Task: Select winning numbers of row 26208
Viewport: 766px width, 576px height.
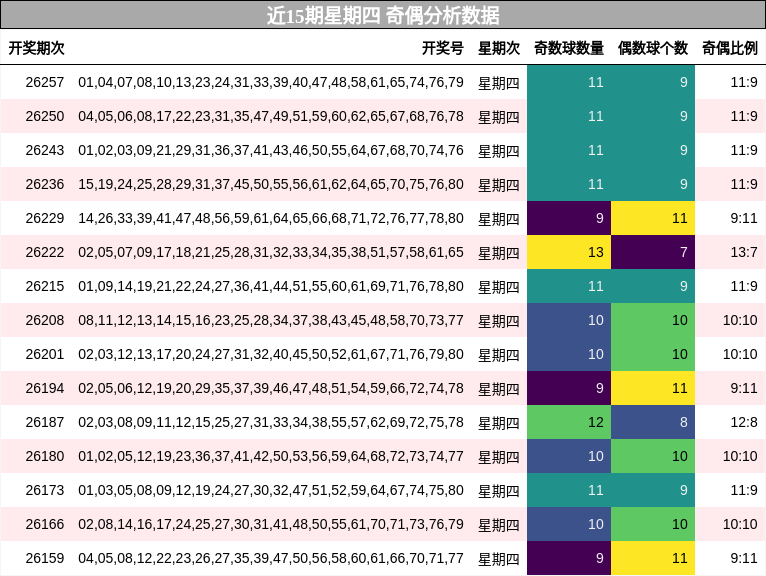Action: coord(271,320)
